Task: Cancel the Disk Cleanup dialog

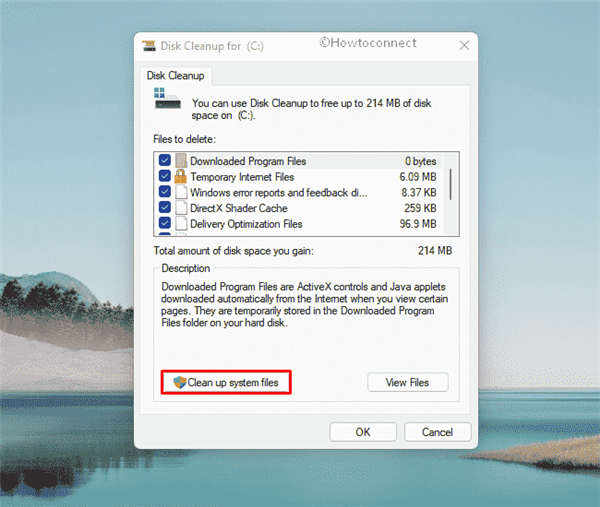Action: click(437, 432)
